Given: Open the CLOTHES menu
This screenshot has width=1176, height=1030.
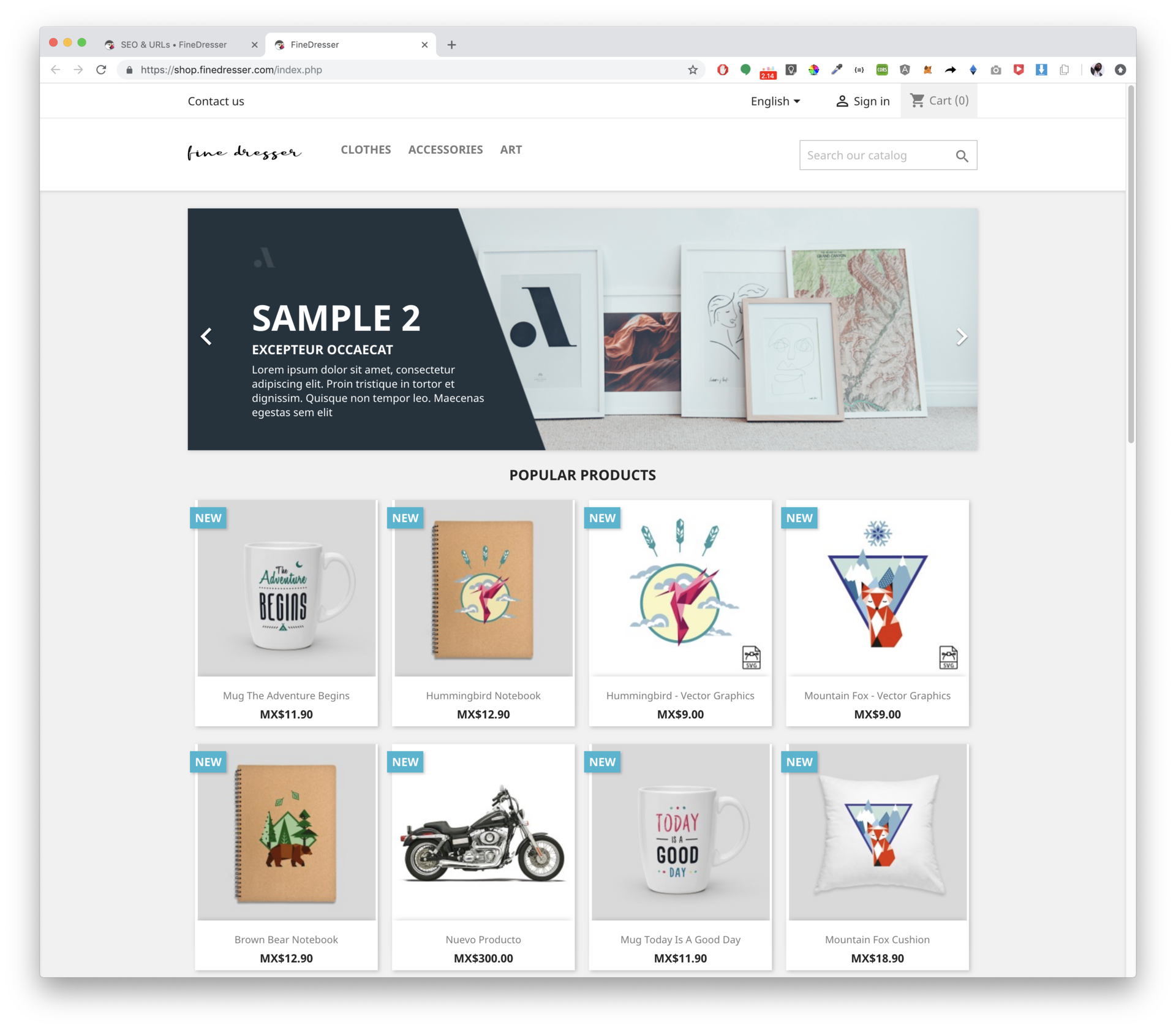Looking at the screenshot, I should pyautogui.click(x=366, y=150).
